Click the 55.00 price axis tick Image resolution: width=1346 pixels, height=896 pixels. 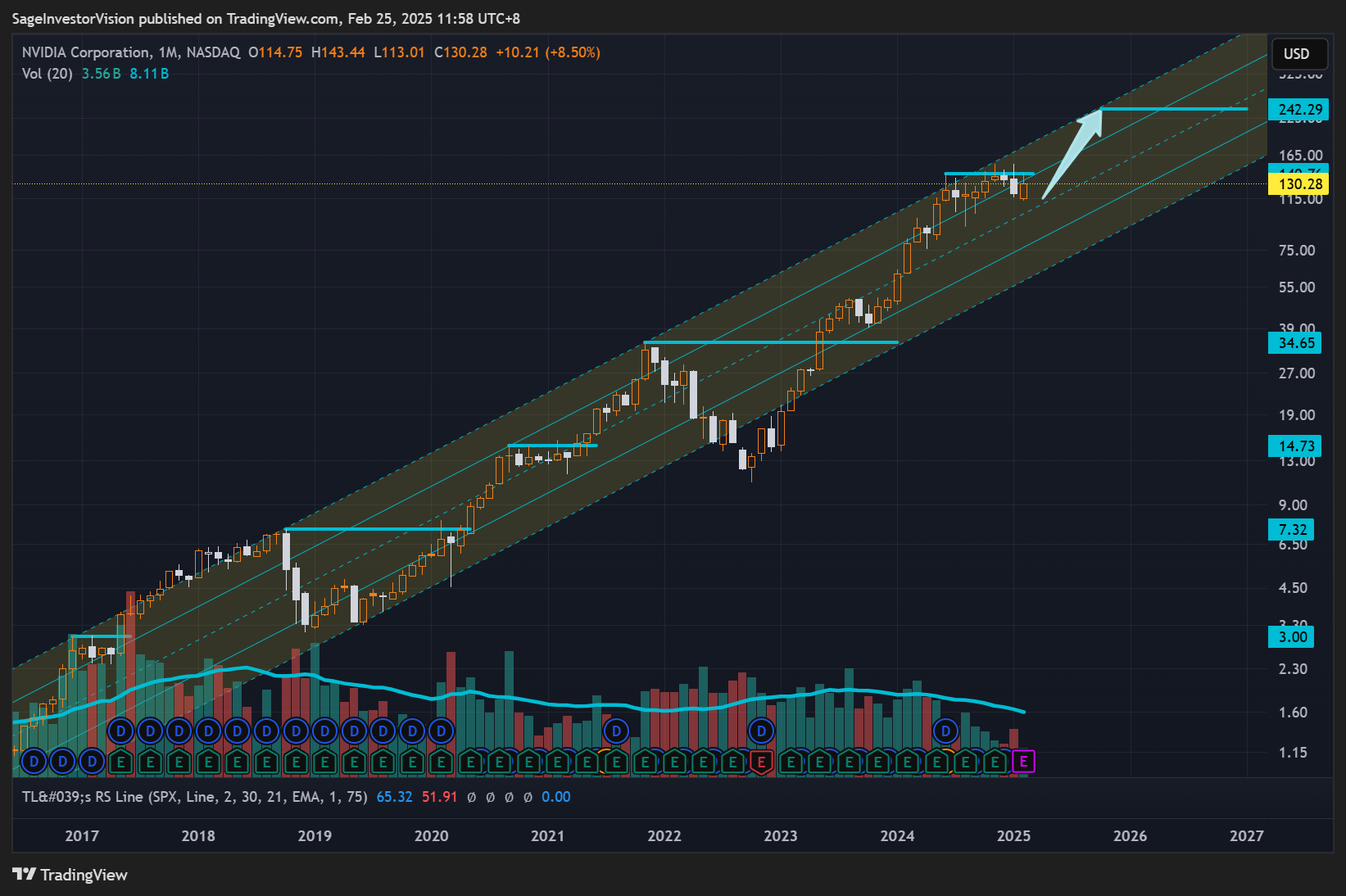point(1297,287)
